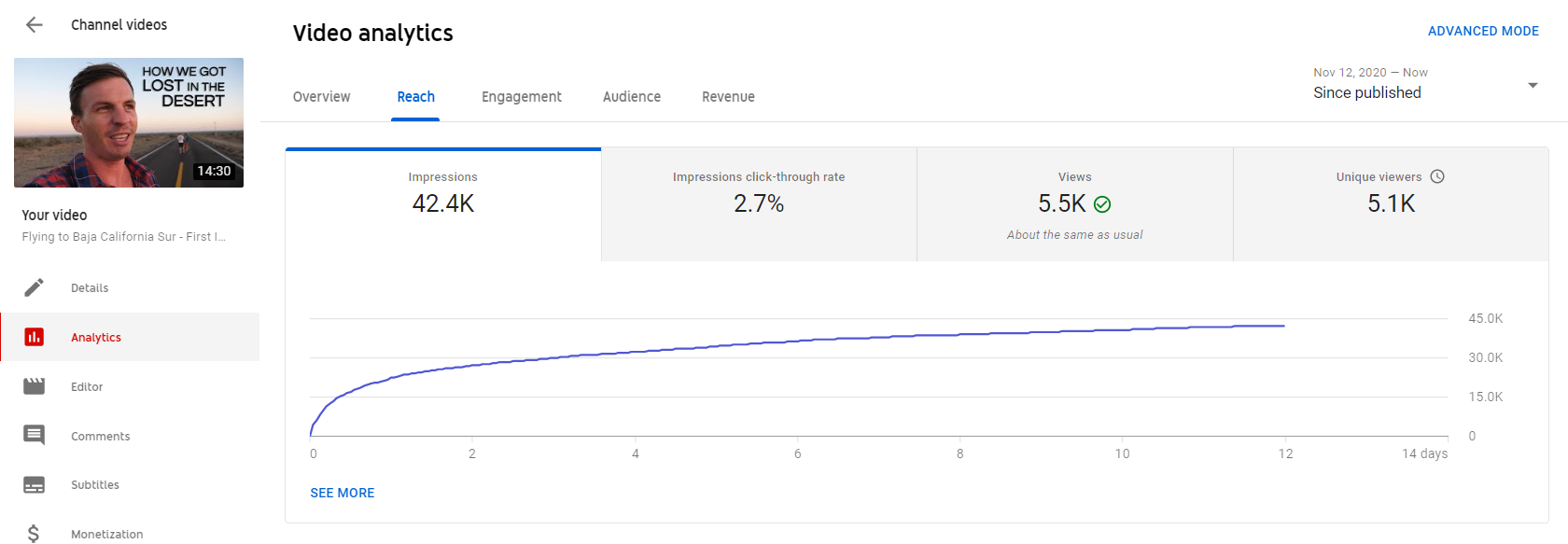1568x544 pixels.
Task: Select the Unique viewers metric card
Action: (1390, 204)
